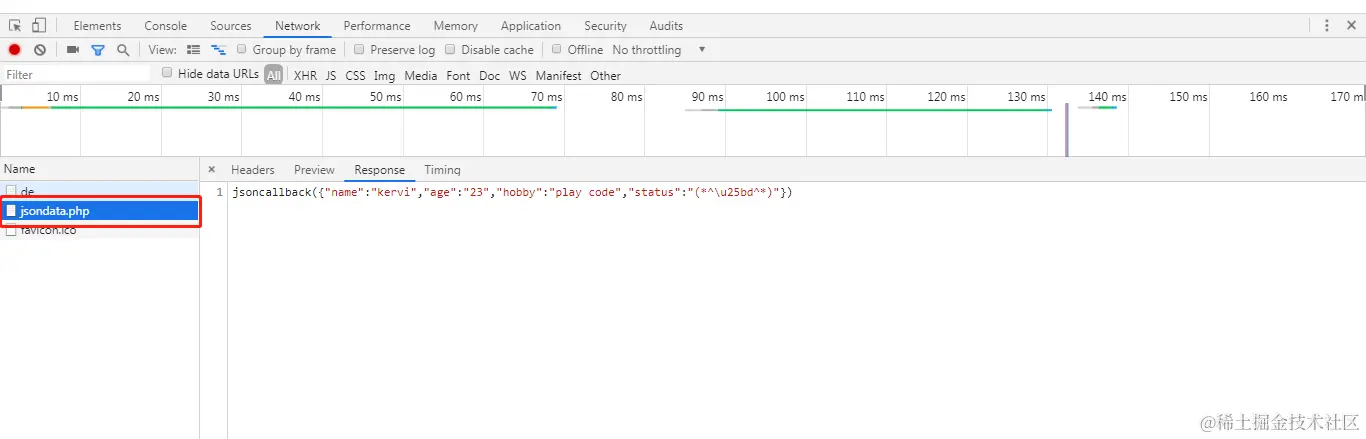
Task: Open the Memory tab
Action: 455,26
